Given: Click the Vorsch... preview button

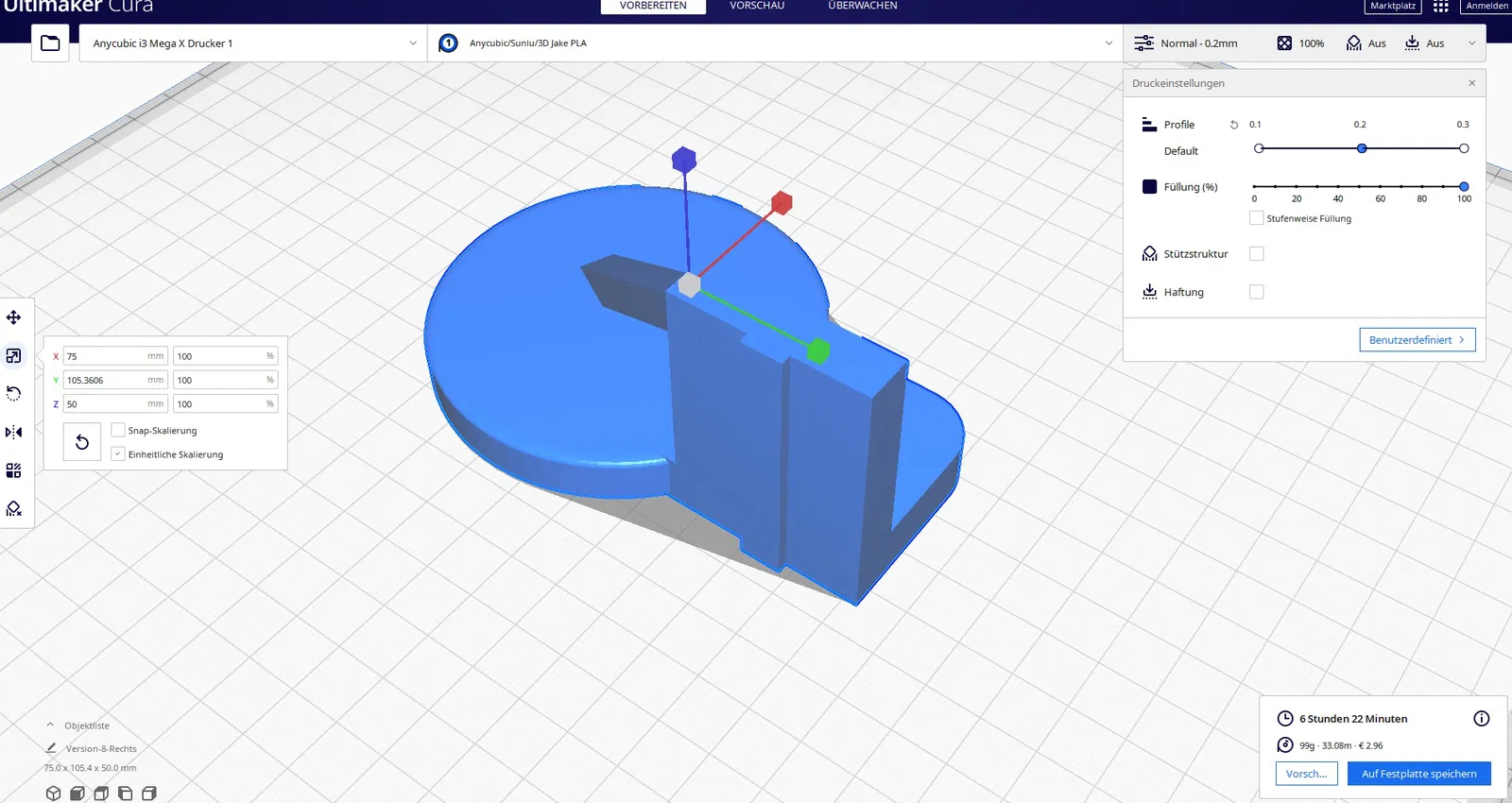Looking at the screenshot, I should [1307, 774].
